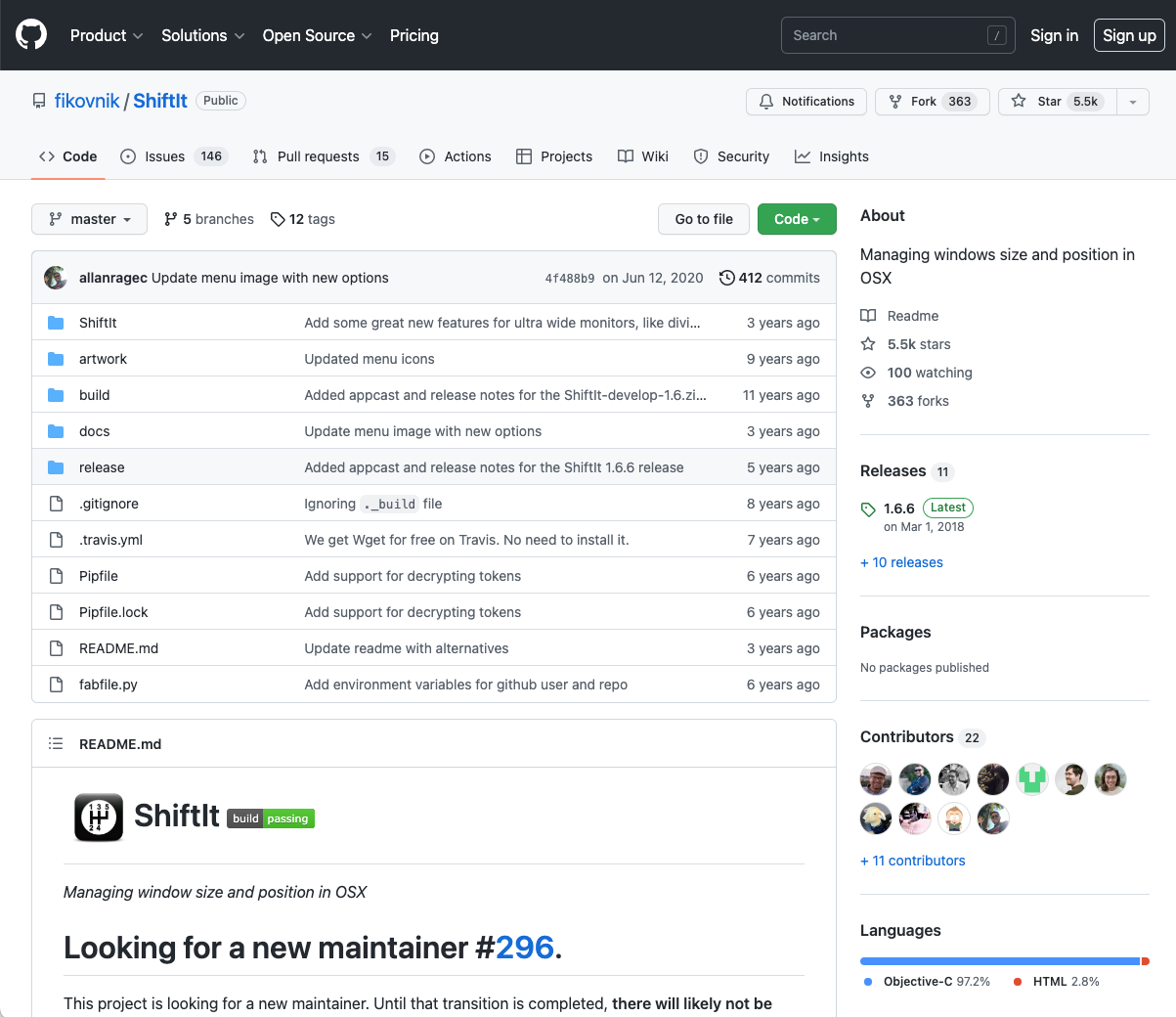The image size is (1176, 1017).
Task: Open the green Code dropdown button
Action: pos(797,219)
